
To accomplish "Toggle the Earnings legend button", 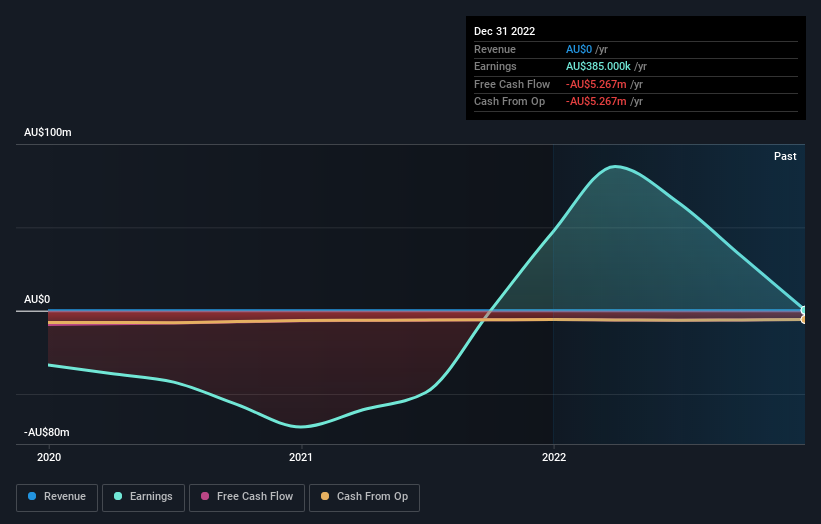I will pyautogui.click(x=143, y=497).
